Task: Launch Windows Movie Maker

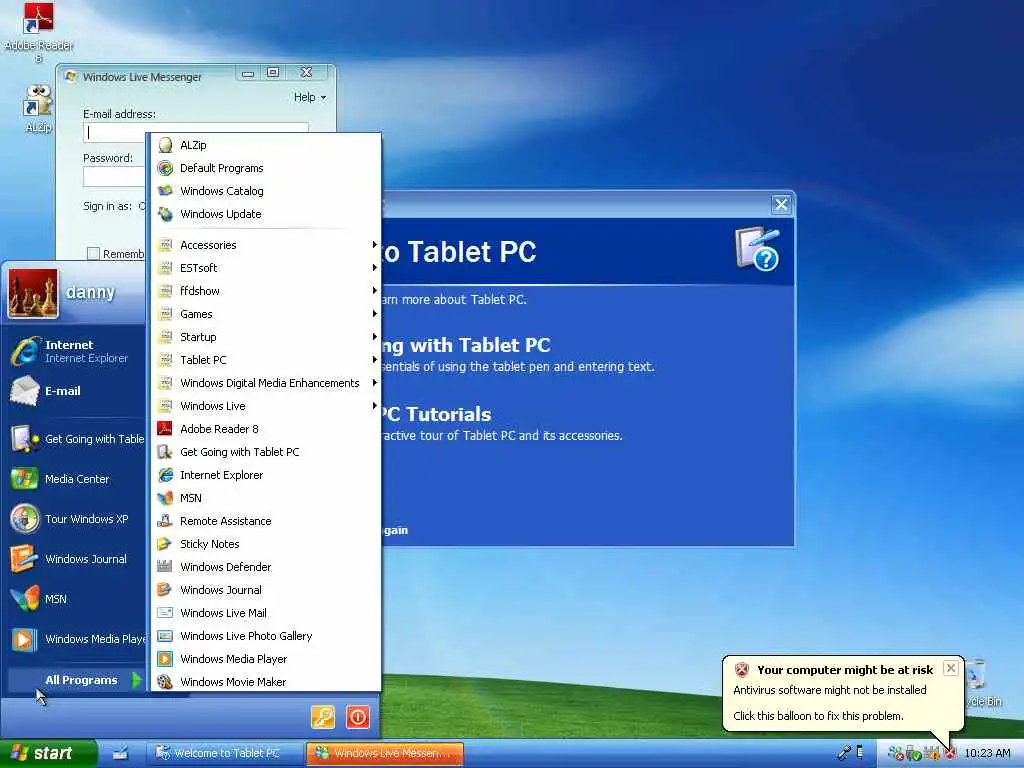Action: (x=266, y=681)
